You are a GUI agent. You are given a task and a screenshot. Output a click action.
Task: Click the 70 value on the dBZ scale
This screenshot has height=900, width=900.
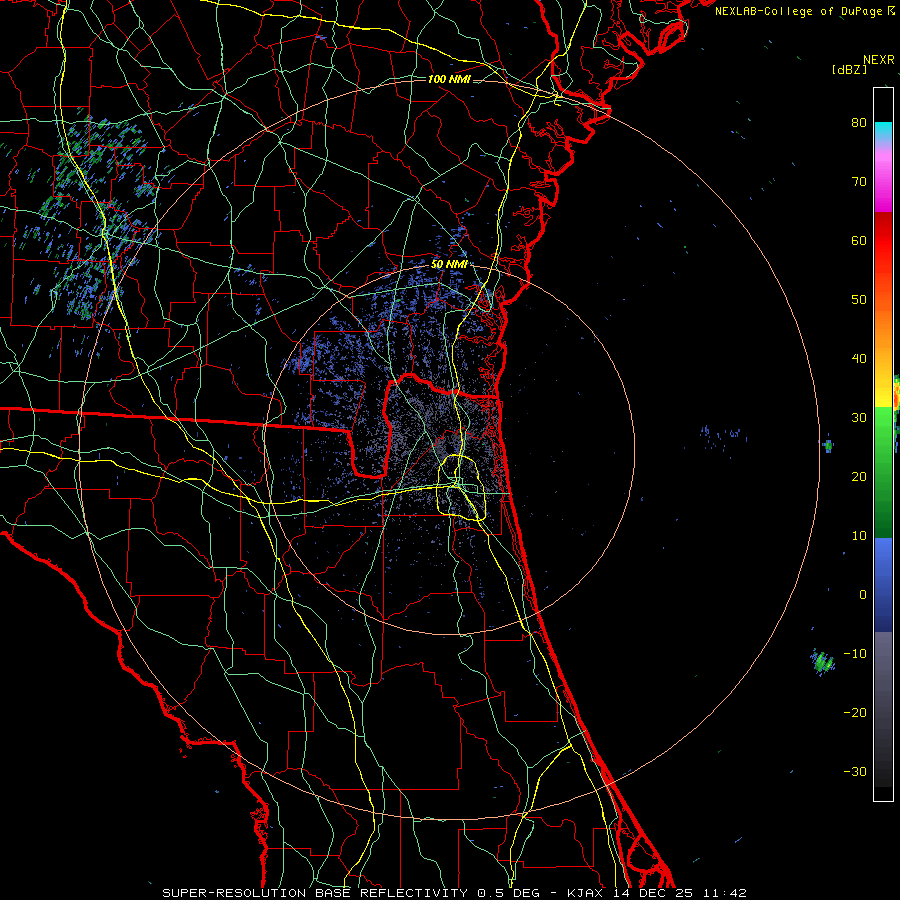(859, 181)
